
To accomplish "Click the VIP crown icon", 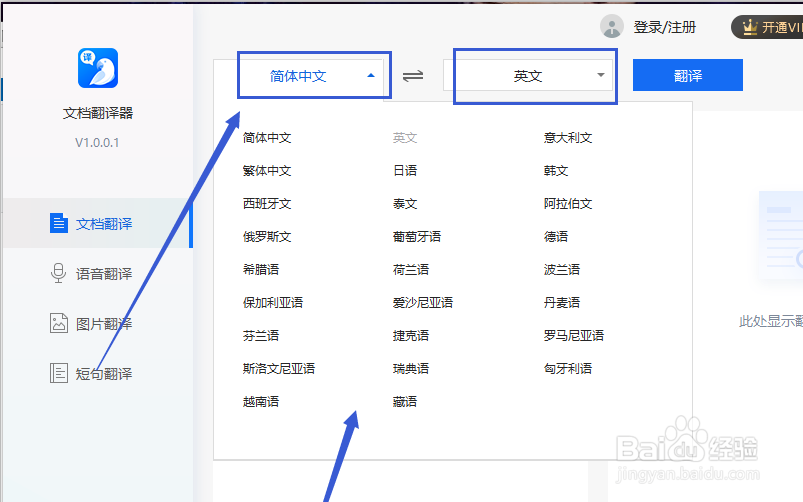I will 750,27.
